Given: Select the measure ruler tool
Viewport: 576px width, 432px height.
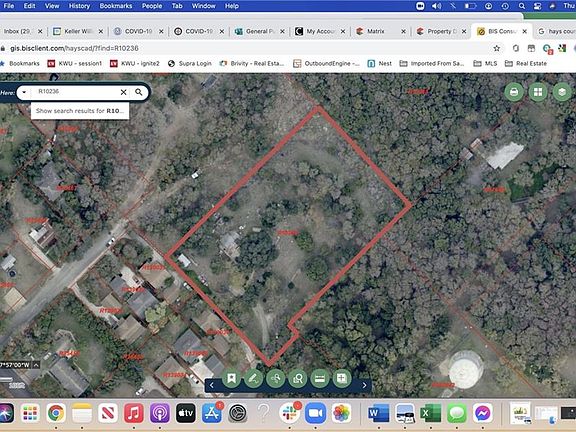Looking at the screenshot, I should [x=320, y=378].
